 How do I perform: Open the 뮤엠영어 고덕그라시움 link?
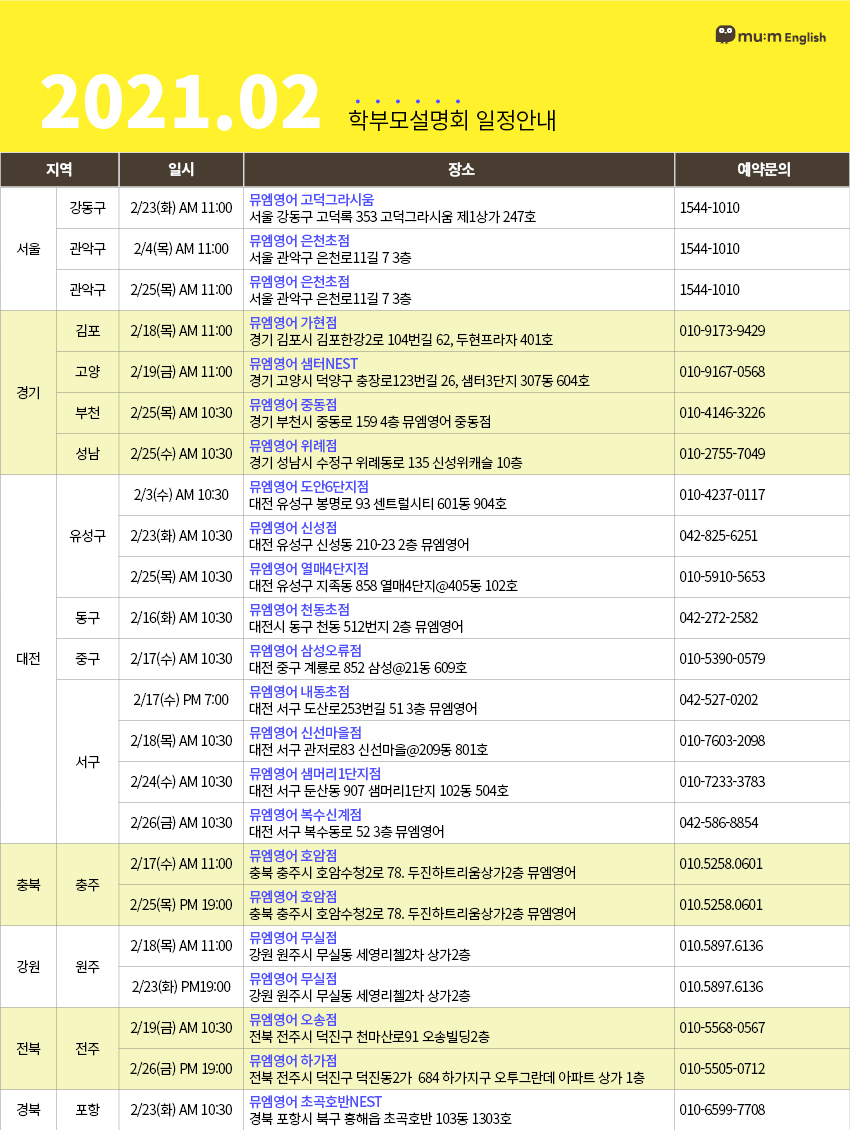click(x=311, y=200)
